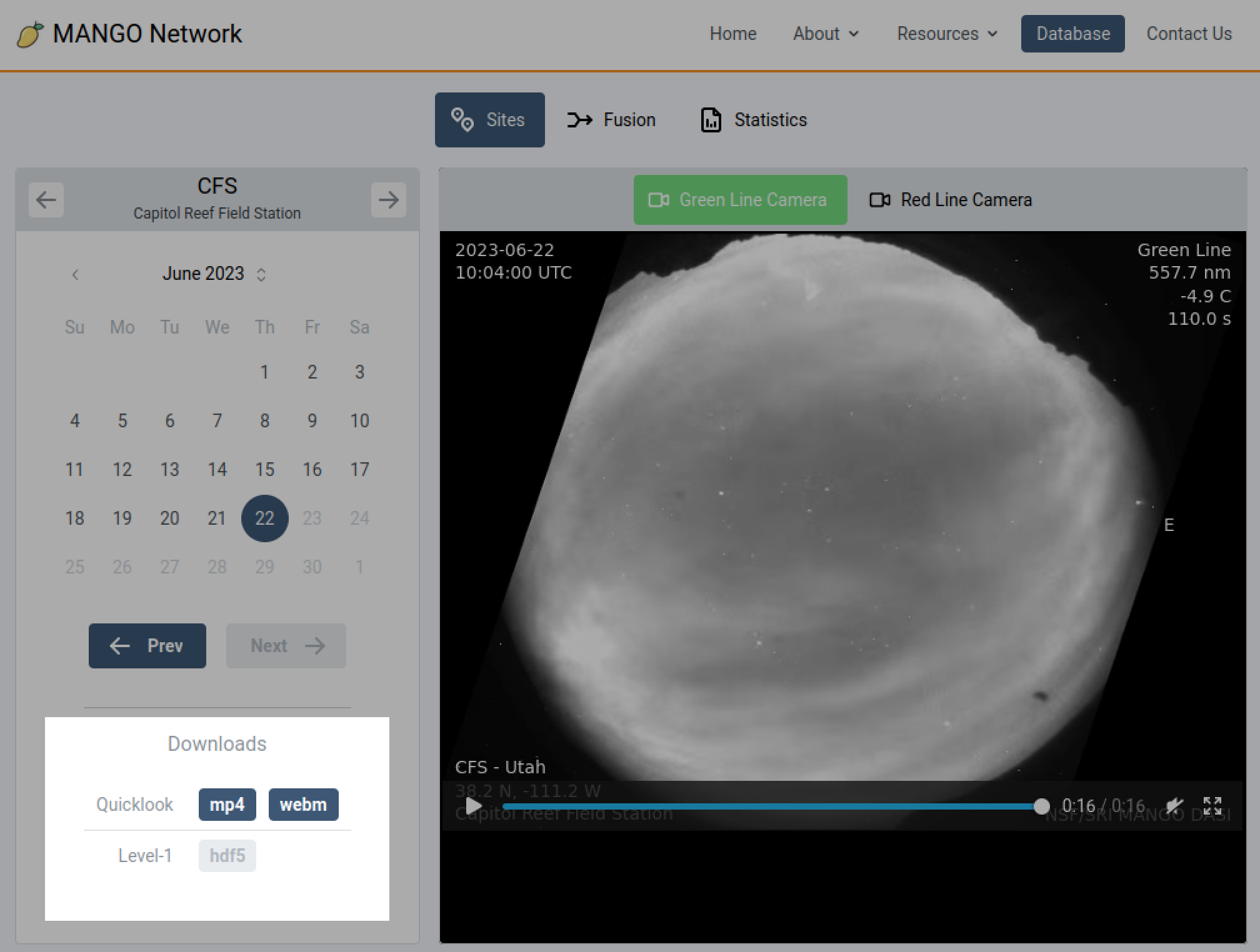This screenshot has height=952, width=1260.
Task: Switch to the Sites tab
Action: click(x=490, y=120)
